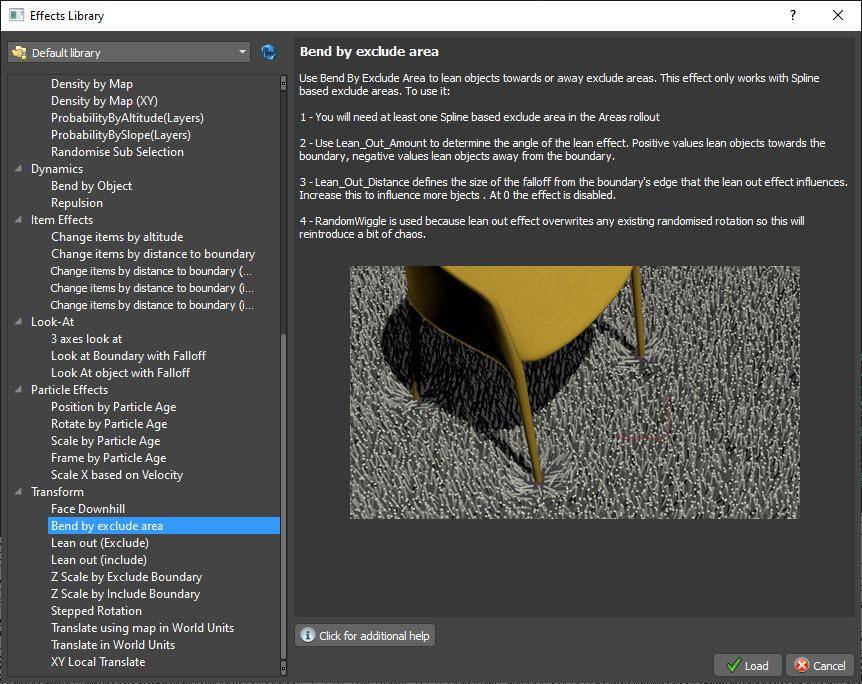Collapse the Particle Effects category

(19, 390)
